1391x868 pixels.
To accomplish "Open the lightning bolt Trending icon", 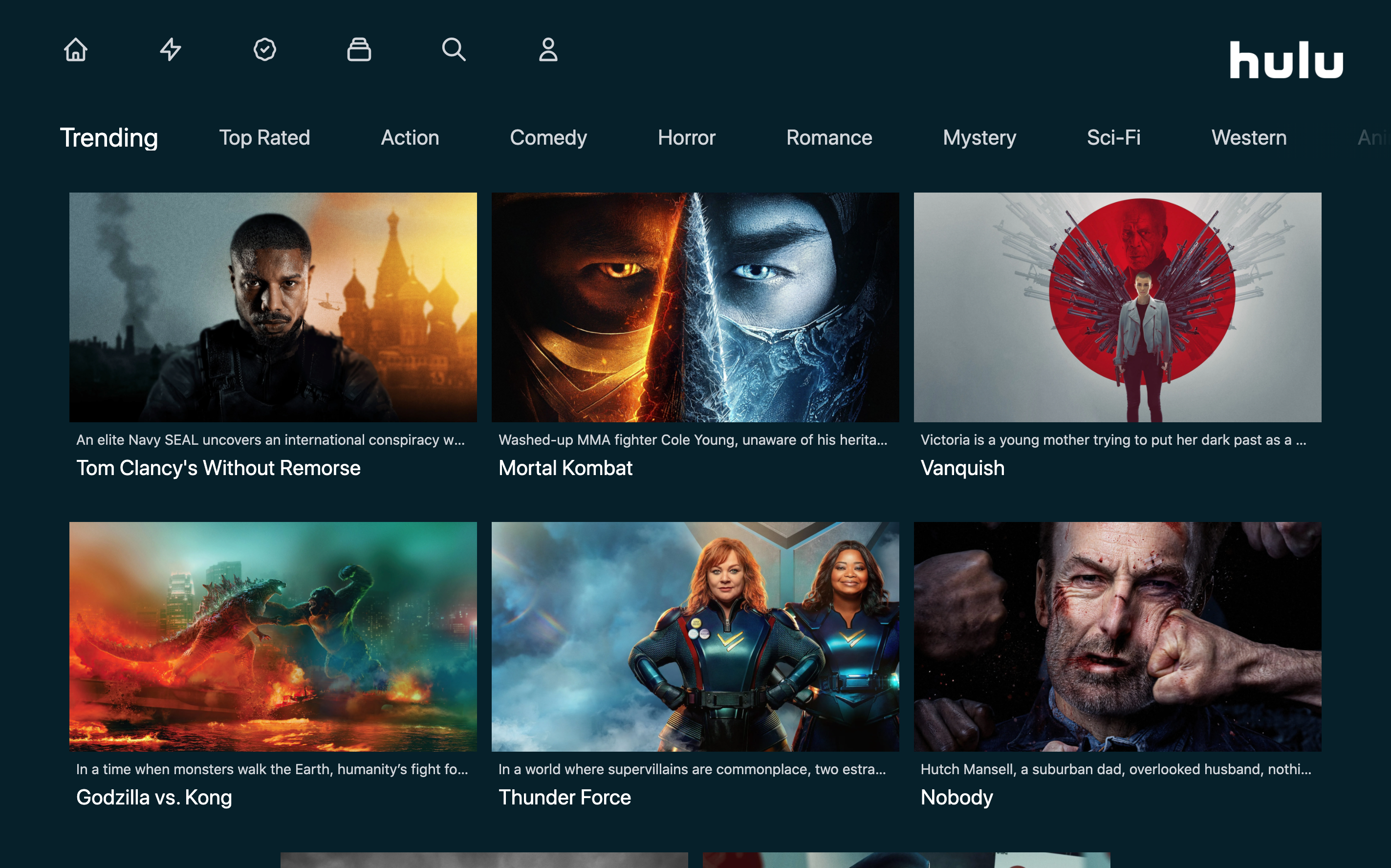I will tap(171, 49).
